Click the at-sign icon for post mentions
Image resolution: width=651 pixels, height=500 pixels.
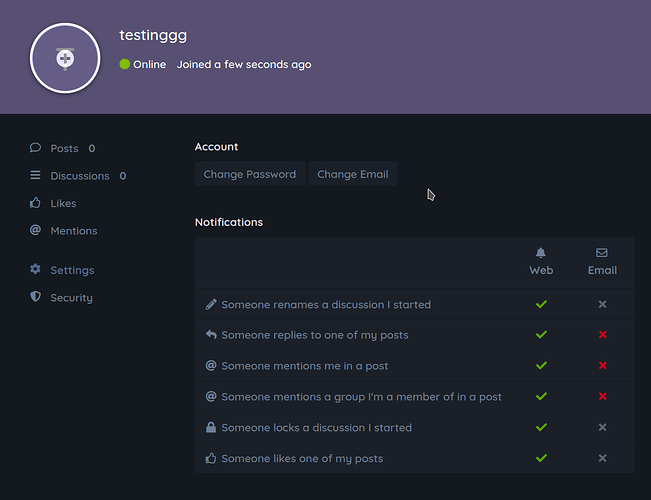tap(211, 365)
